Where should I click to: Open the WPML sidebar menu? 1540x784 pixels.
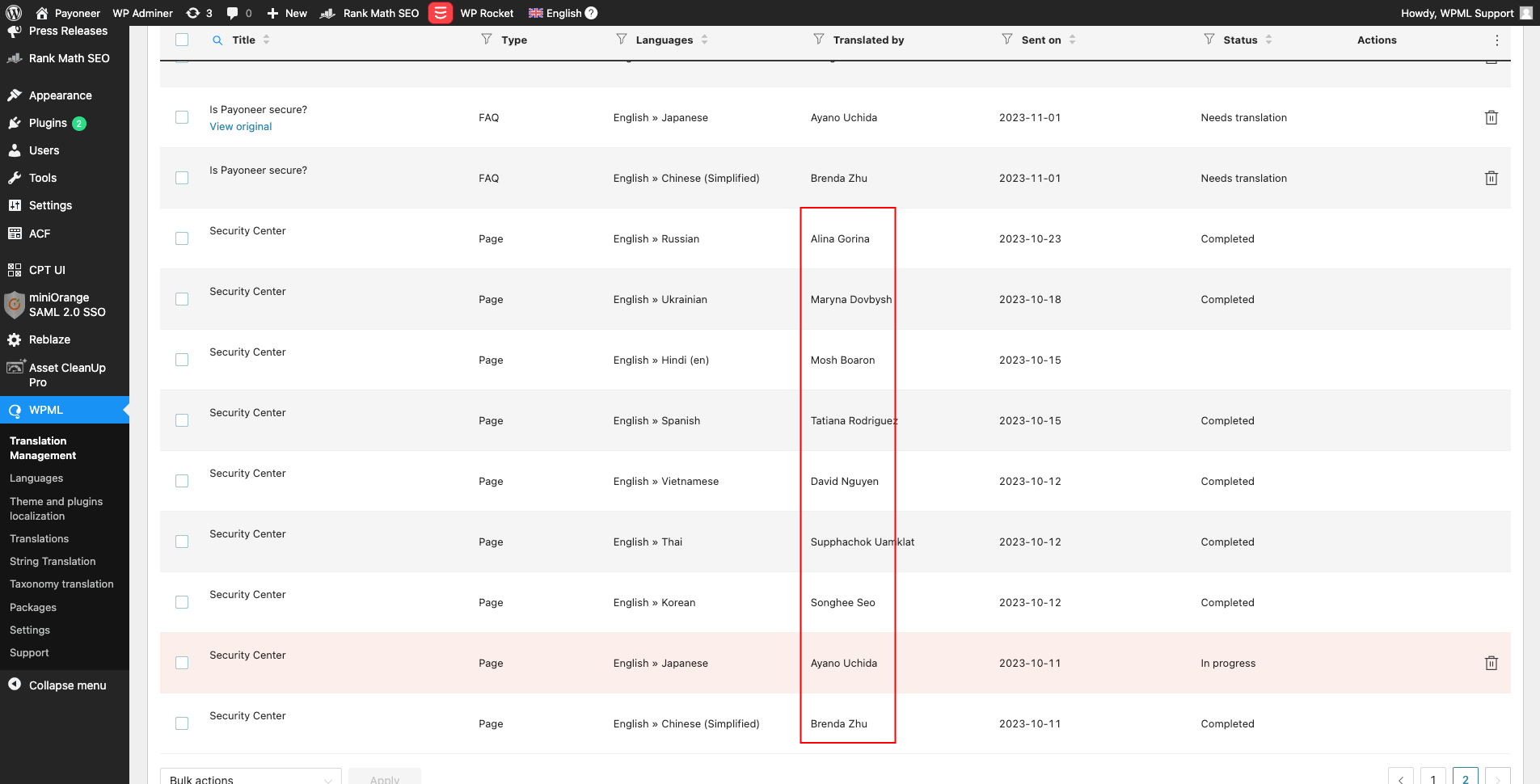tap(65, 410)
